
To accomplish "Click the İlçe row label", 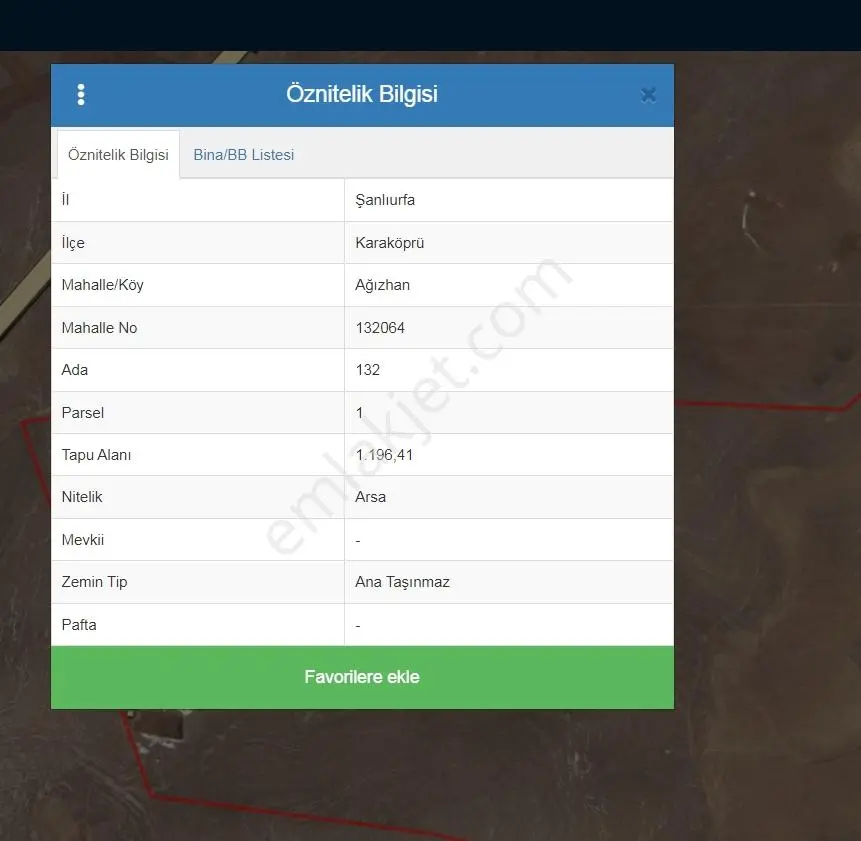I will click(73, 243).
